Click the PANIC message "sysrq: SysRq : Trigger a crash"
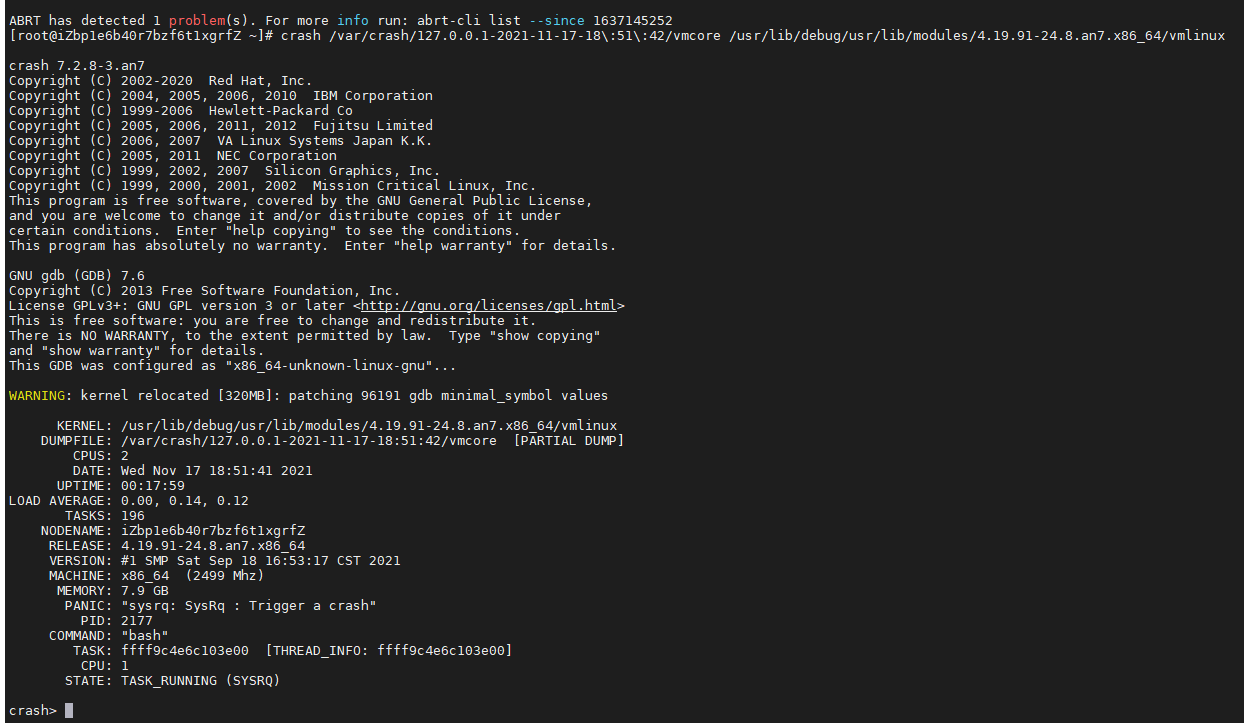Screen dimensions: 1244x723 [x=248, y=605]
